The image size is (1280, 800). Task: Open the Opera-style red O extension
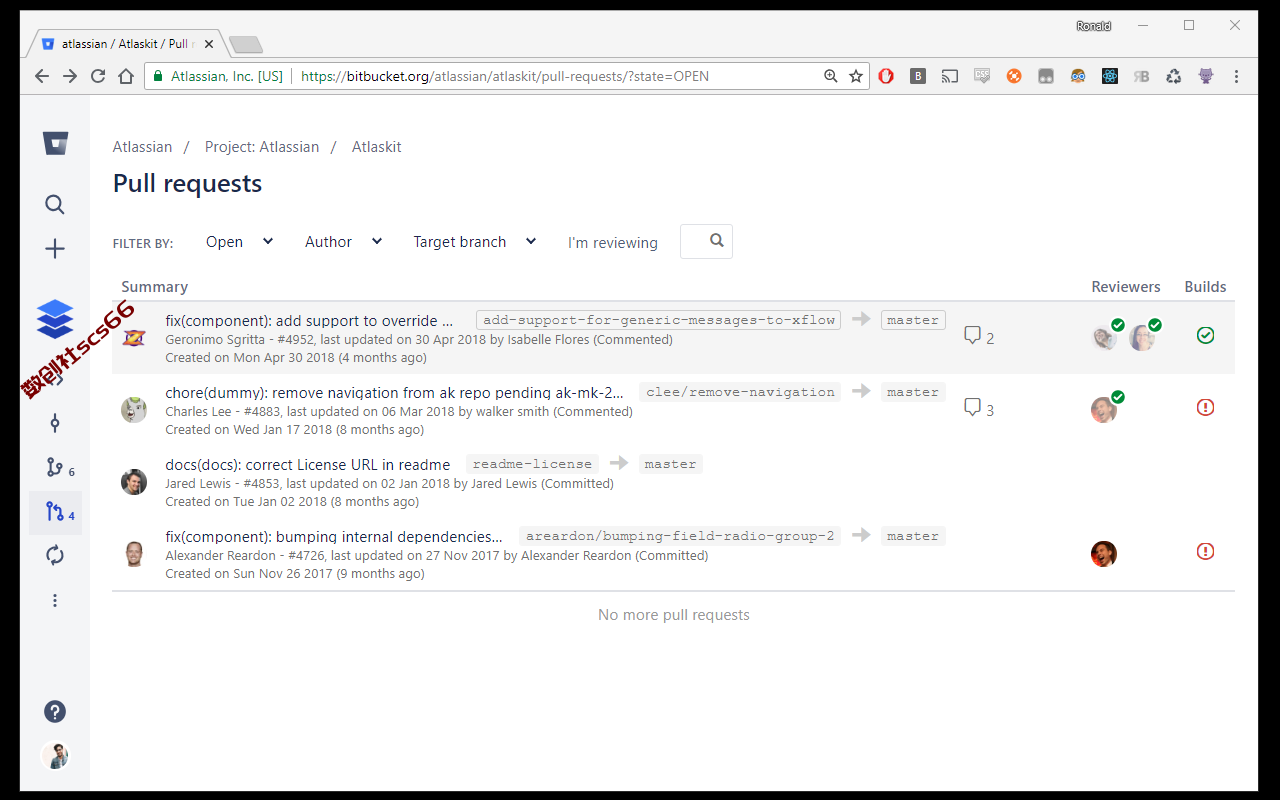(x=886, y=76)
